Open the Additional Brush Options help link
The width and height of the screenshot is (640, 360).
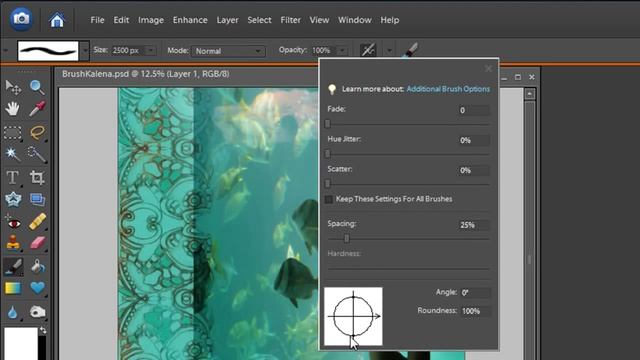[448, 89]
